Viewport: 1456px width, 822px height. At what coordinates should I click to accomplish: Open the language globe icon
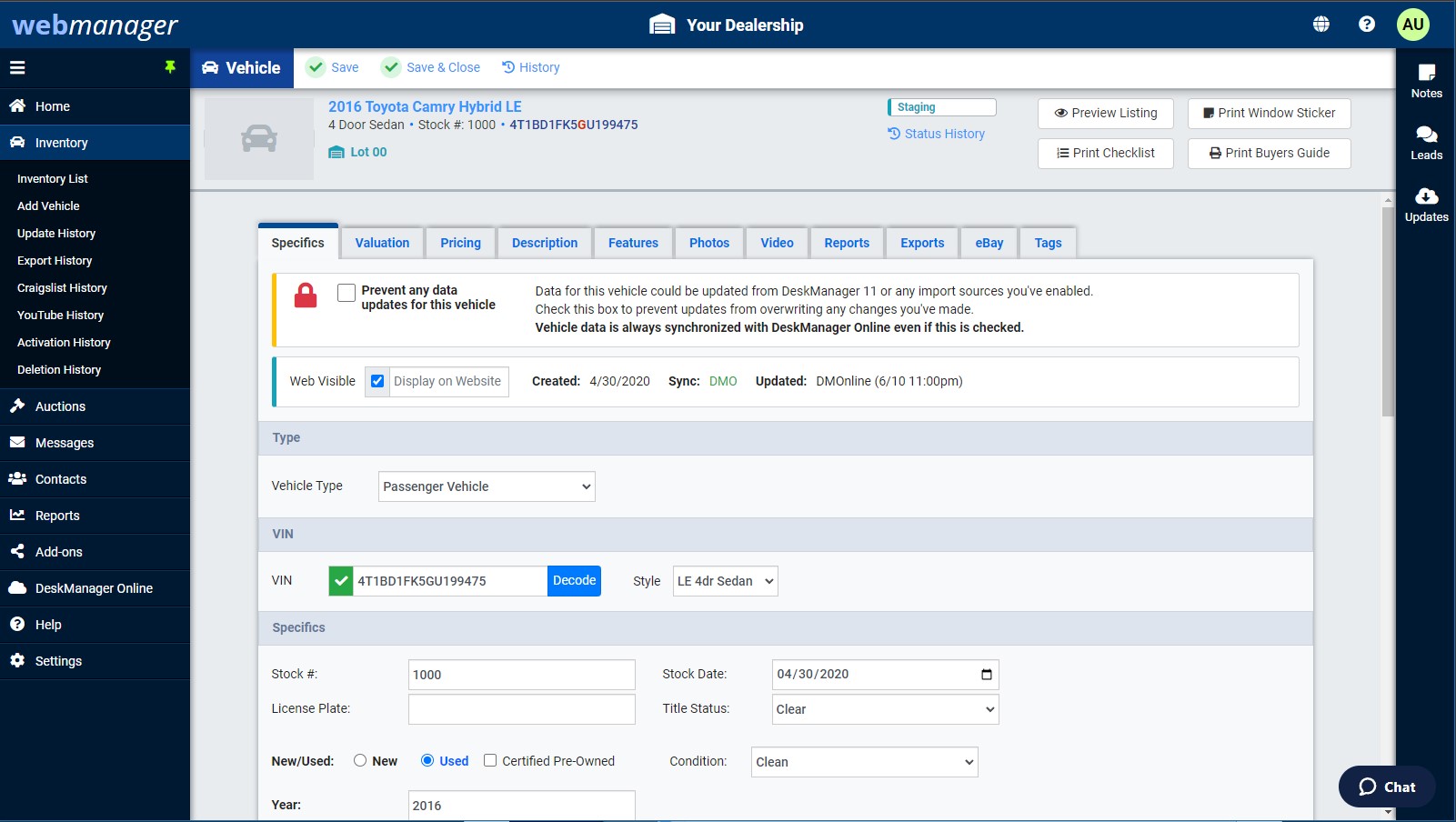1321,25
